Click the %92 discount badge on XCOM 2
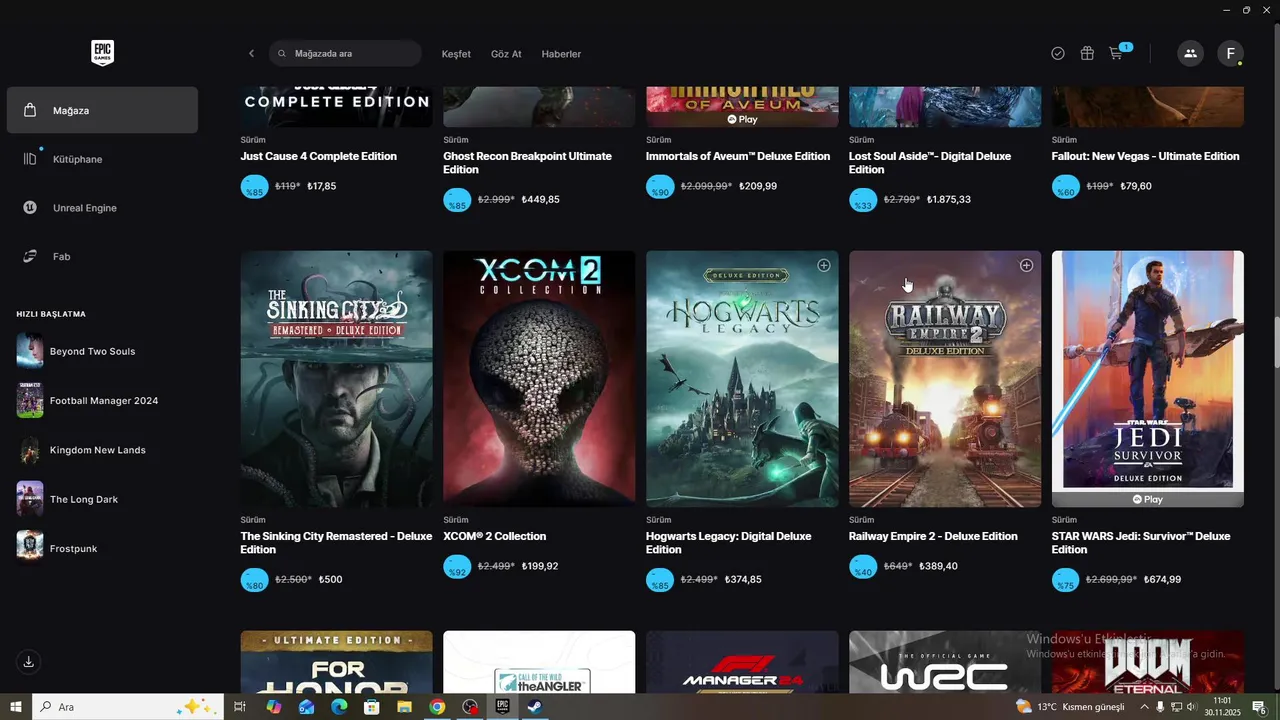The height and width of the screenshot is (720, 1280). pos(457,567)
